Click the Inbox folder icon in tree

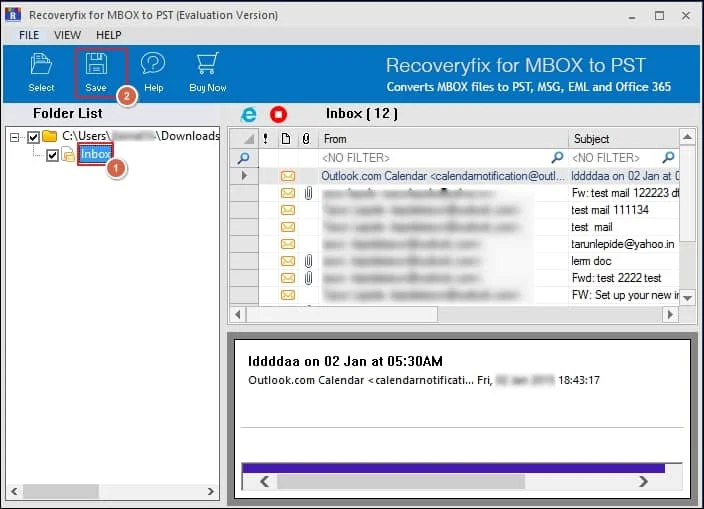point(68,155)
